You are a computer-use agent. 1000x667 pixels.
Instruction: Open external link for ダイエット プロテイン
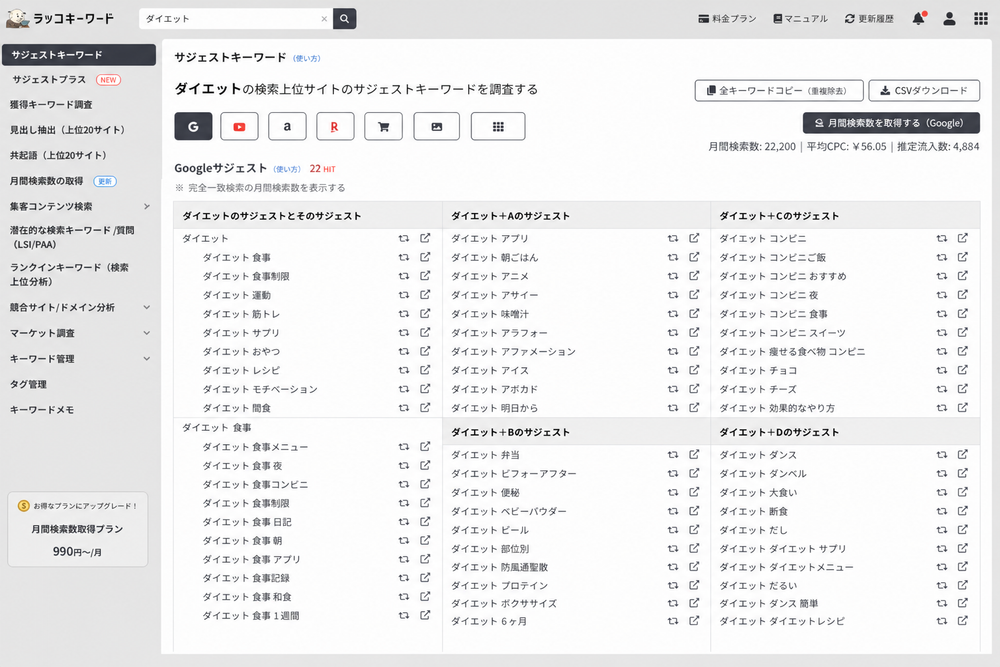coord(694,585)
